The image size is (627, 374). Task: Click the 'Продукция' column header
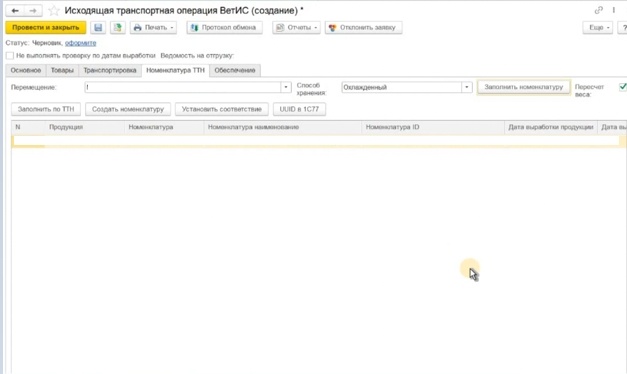click(85, 127)
